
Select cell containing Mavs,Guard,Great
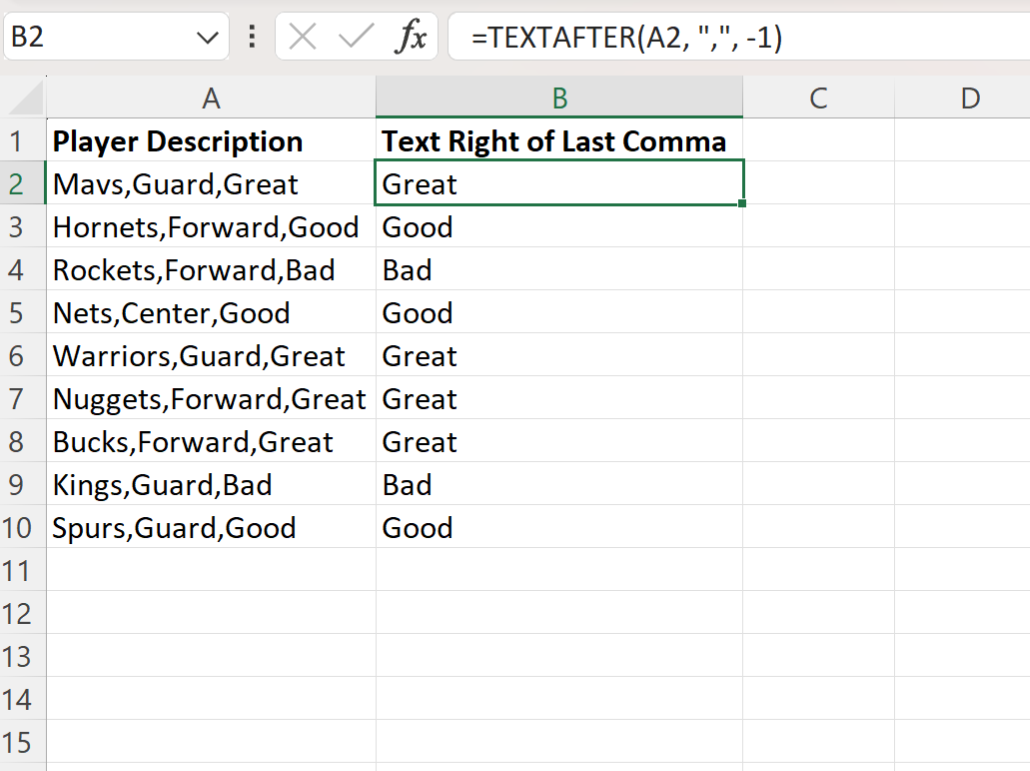coord(211,183)
